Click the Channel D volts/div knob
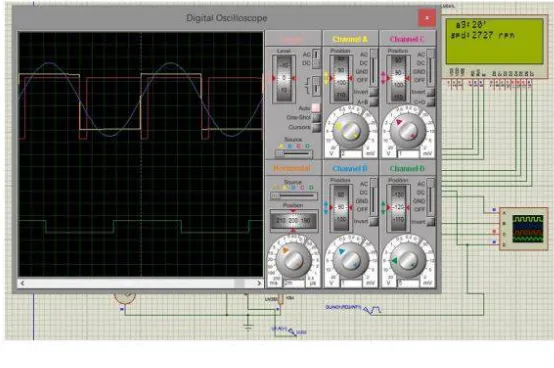Viewport: 554px width, 368px height. 408,260
